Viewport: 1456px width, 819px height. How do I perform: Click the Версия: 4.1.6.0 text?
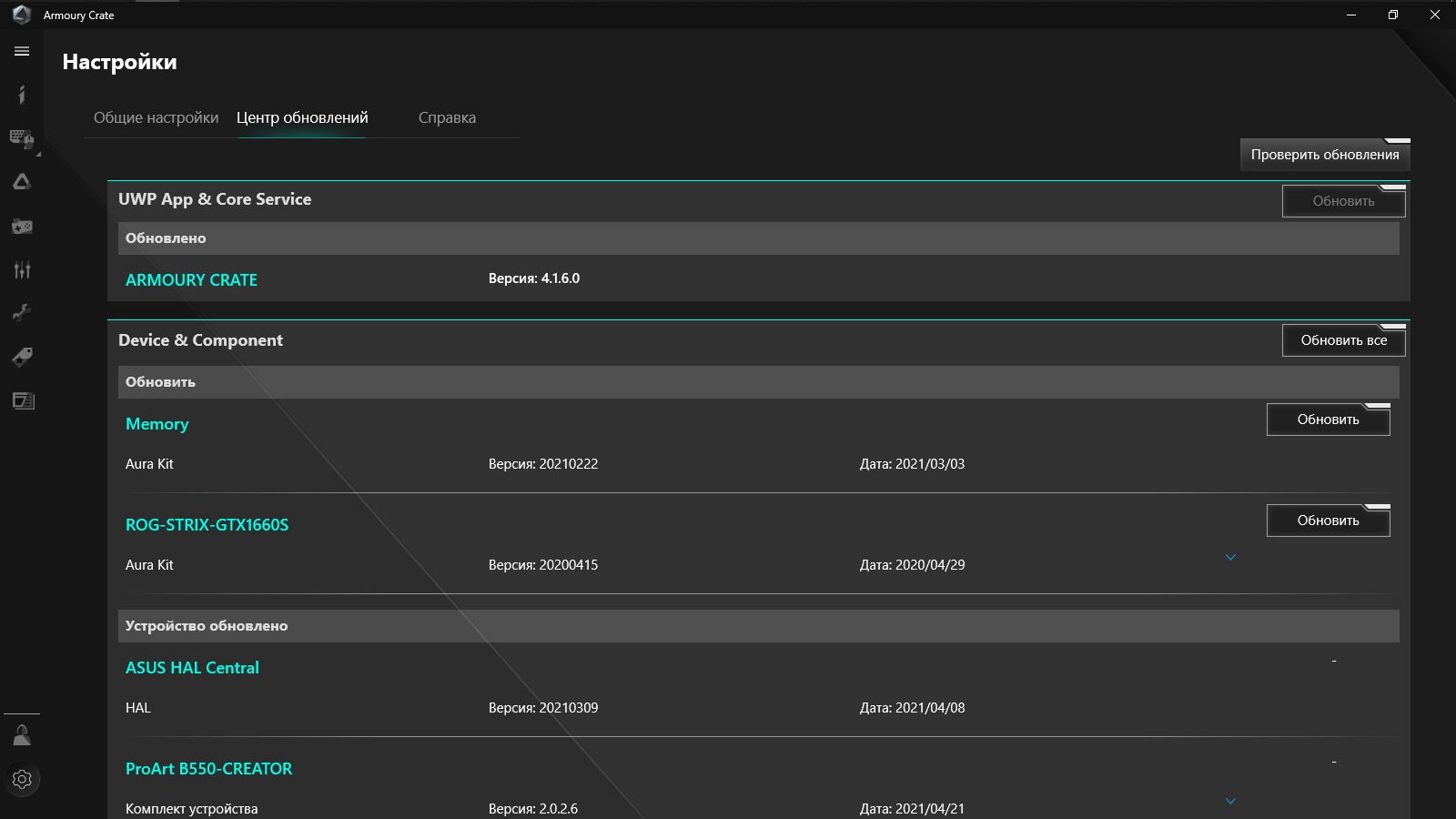point(534,278)
